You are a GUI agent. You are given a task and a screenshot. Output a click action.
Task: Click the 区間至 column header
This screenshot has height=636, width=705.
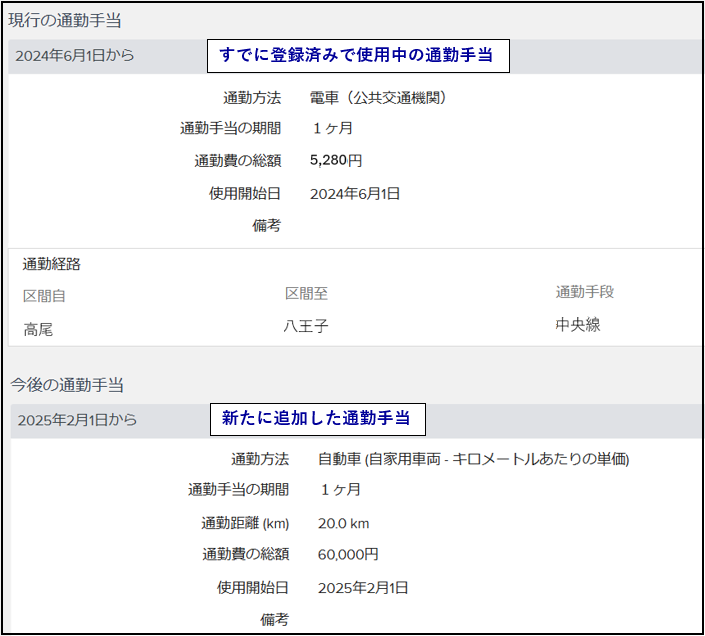tap(307, 294)
